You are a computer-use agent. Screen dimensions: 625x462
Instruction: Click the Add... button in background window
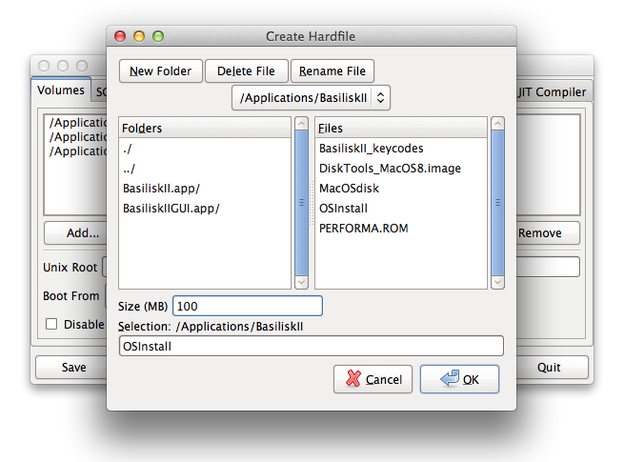[x=76, y=233]
